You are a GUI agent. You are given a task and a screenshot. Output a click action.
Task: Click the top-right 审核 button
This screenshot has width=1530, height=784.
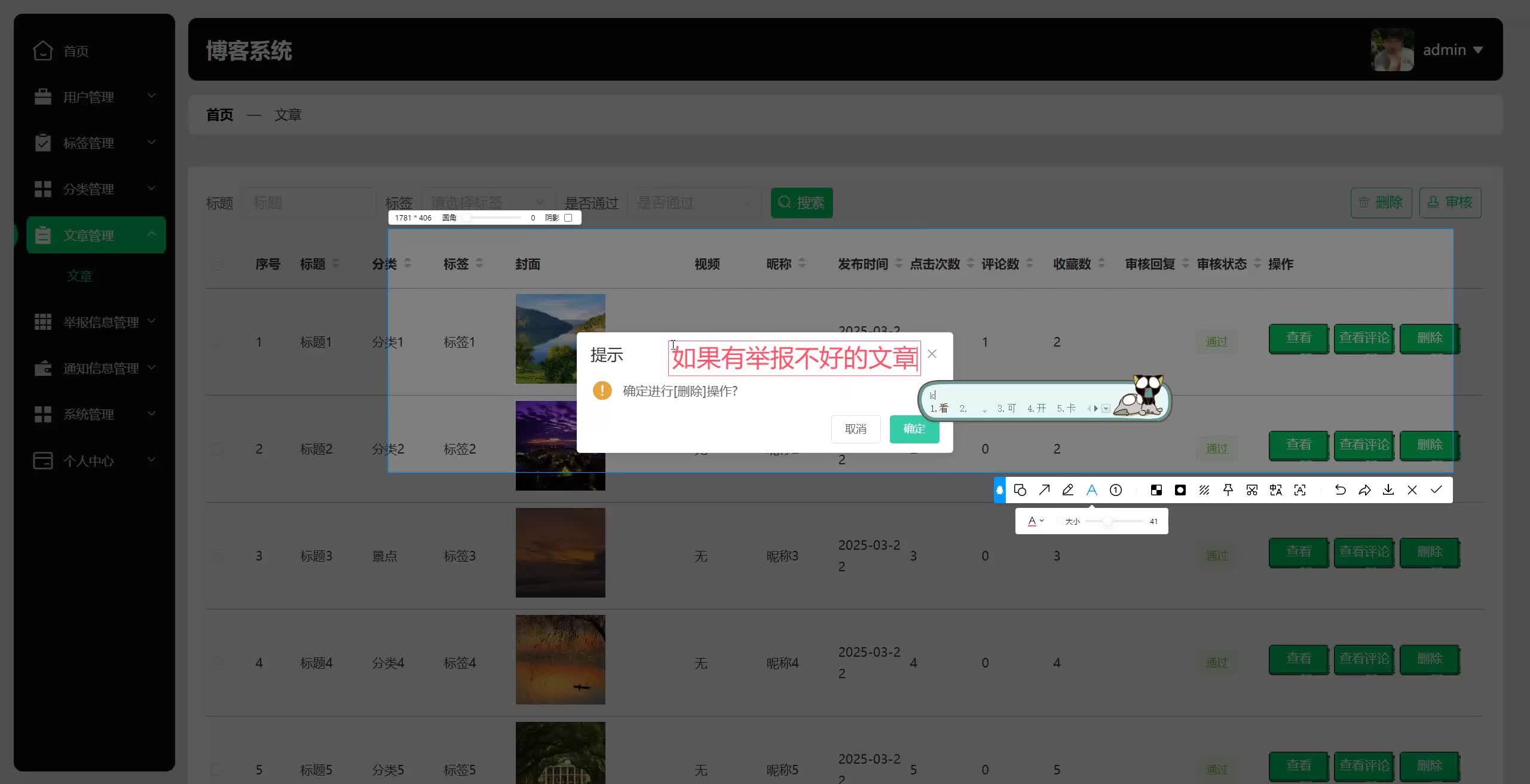point(1450,203)
